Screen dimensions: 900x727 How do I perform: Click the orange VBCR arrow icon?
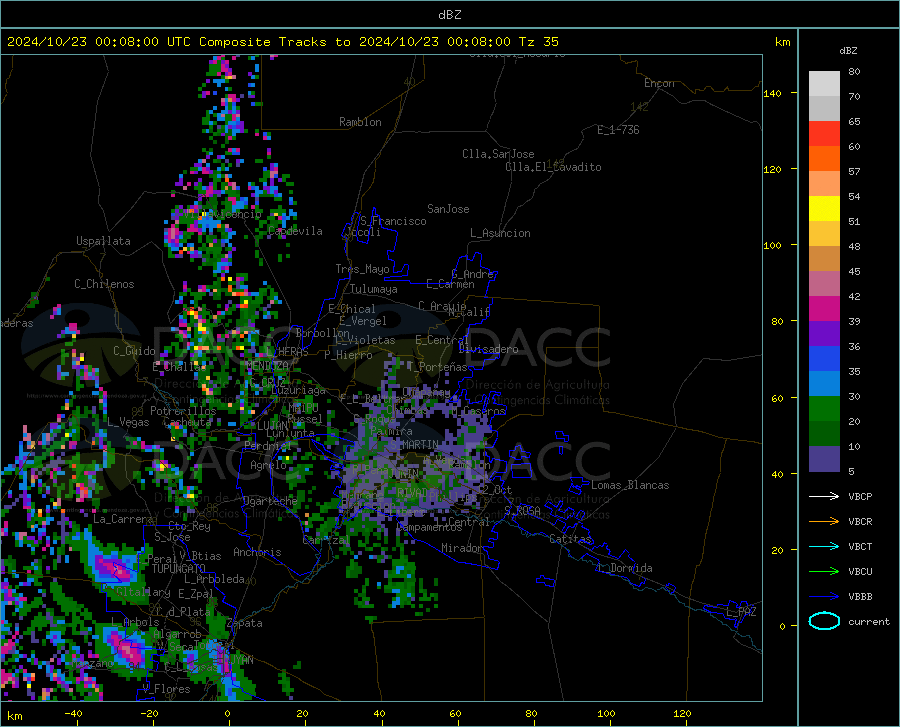(x=824, y=522)
